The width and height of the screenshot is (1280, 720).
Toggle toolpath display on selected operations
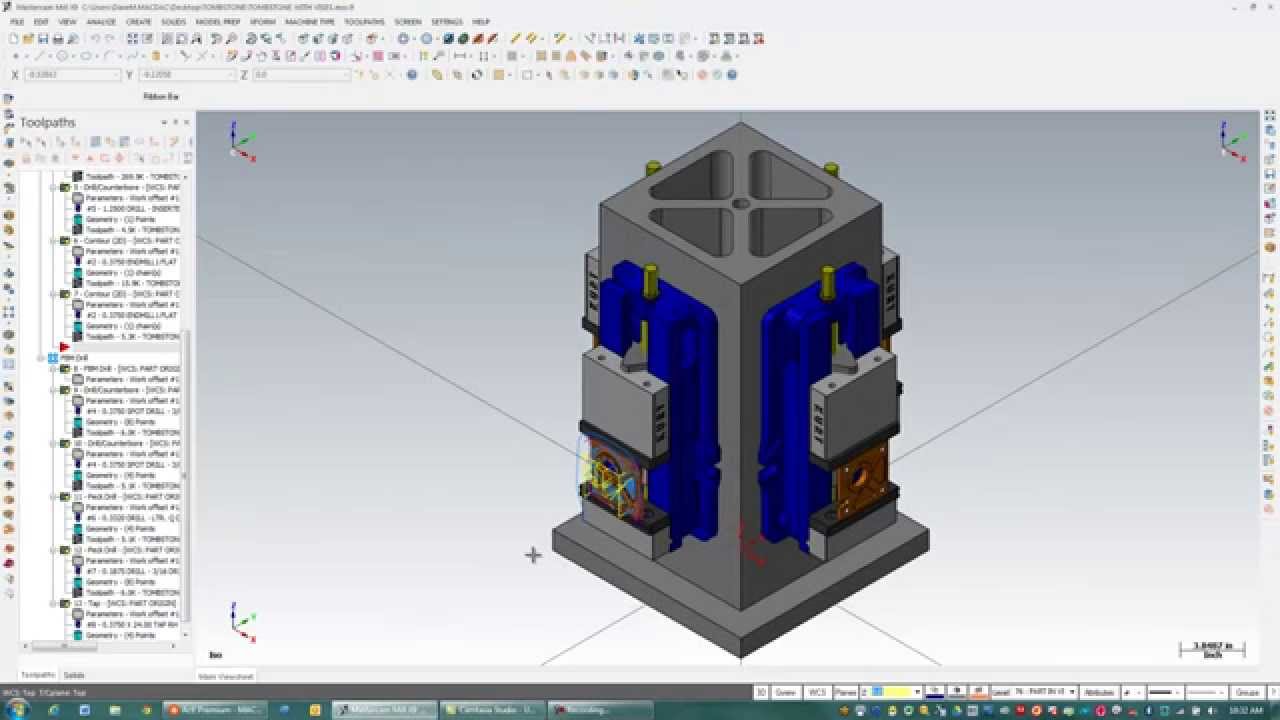click(x=41, y=158)
